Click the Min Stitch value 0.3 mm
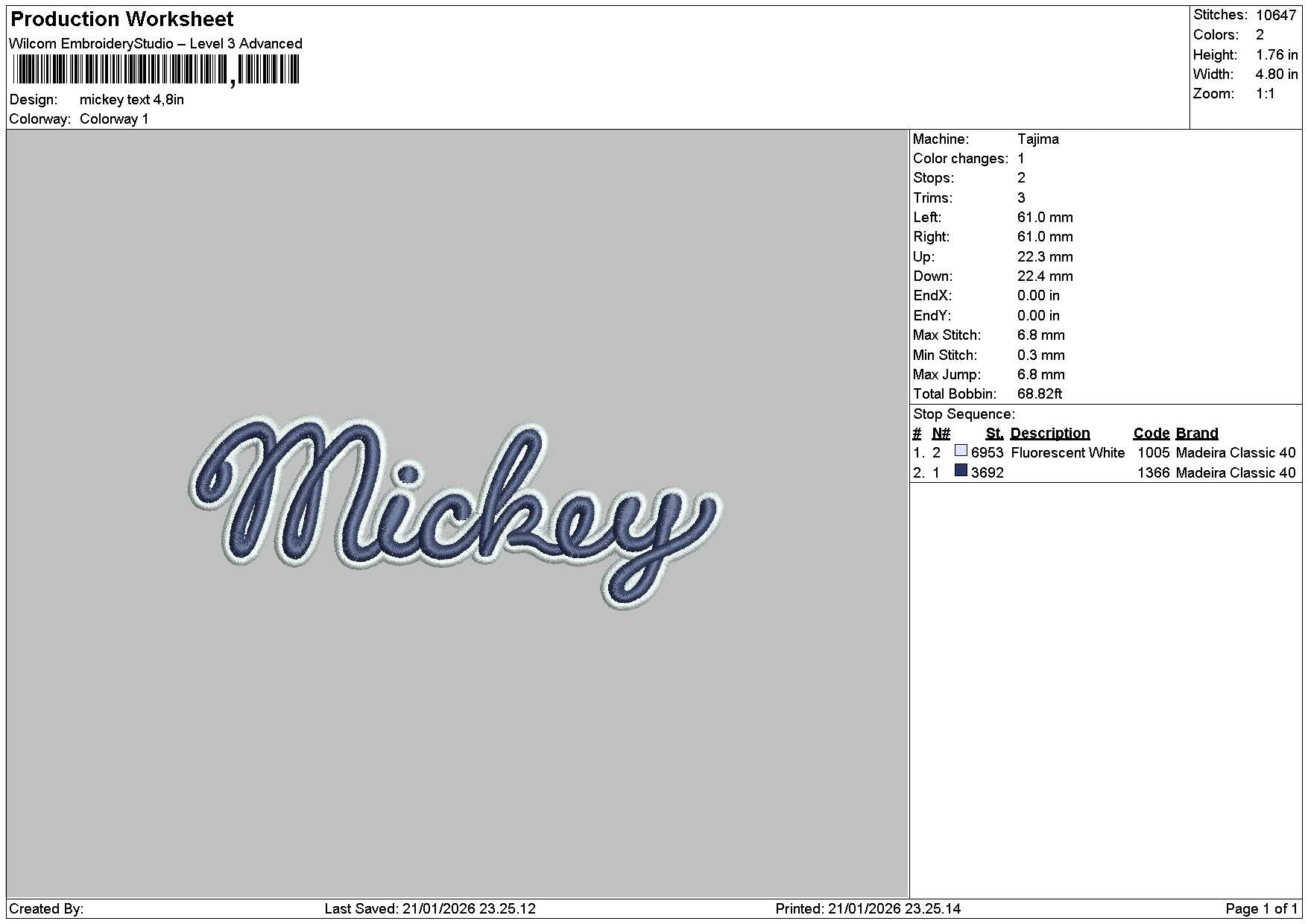Screen dimensions: 1308x924 (x=1041, y=355)
